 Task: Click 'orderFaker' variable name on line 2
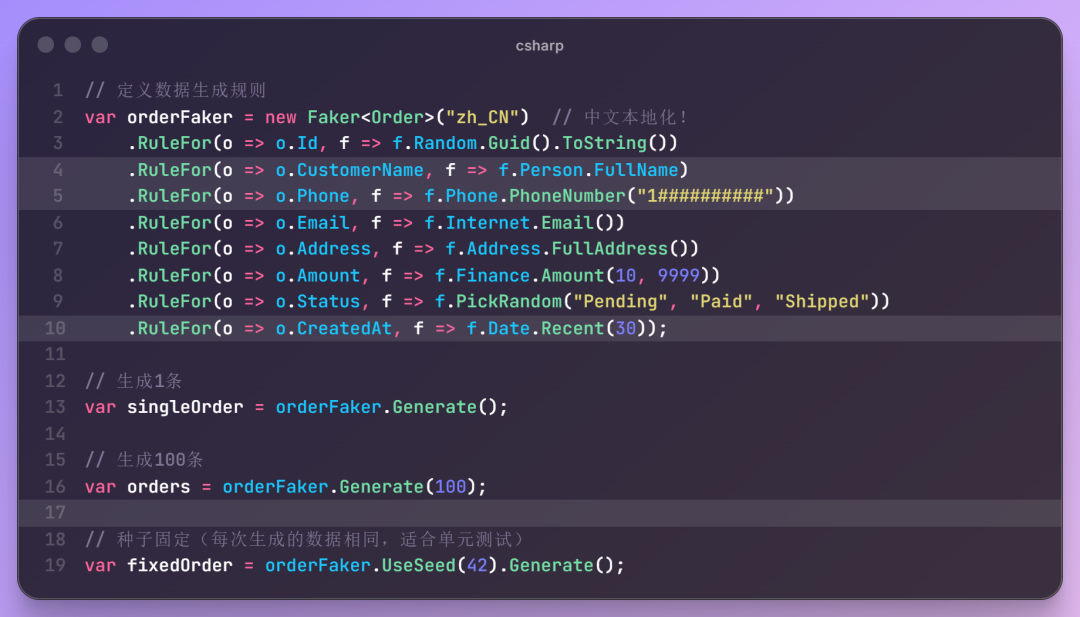point(180,117)
